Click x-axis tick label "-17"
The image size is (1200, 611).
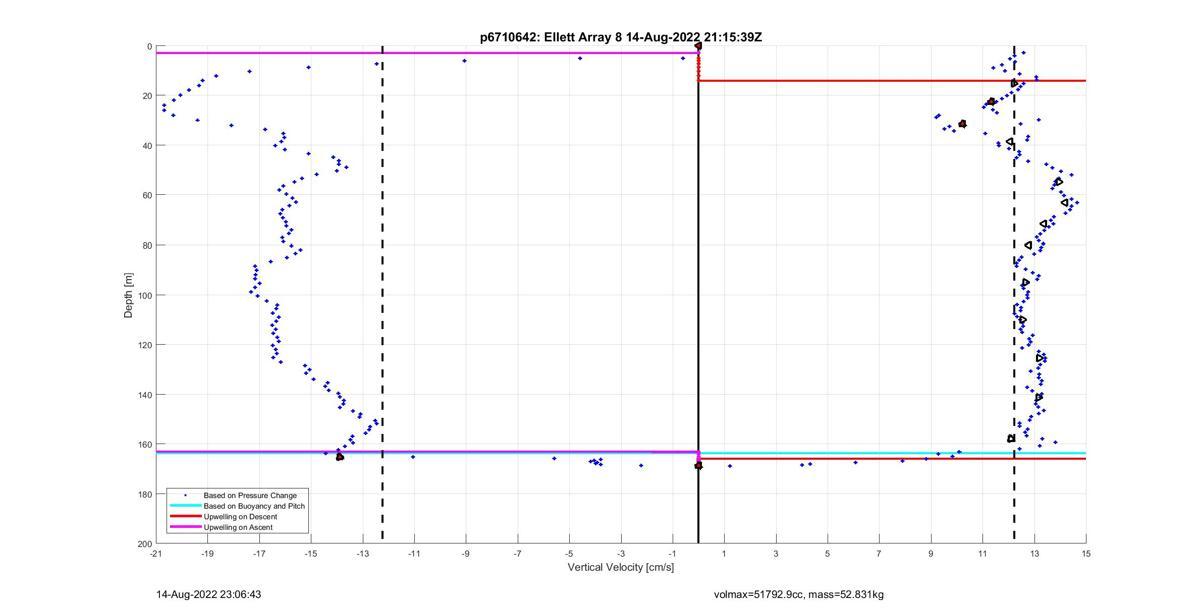(259, 553)
